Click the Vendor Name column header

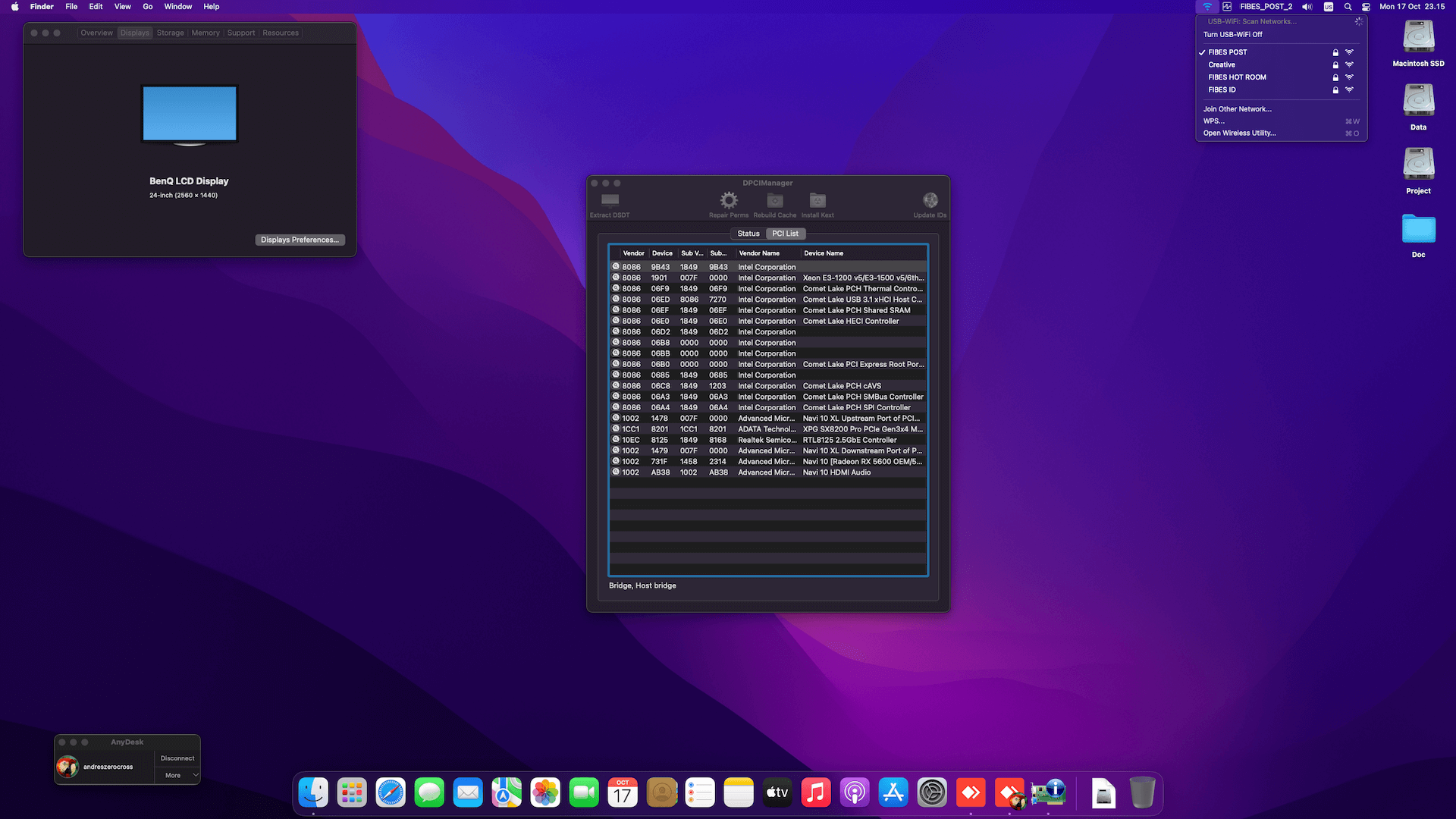click(x=768, y=253)
